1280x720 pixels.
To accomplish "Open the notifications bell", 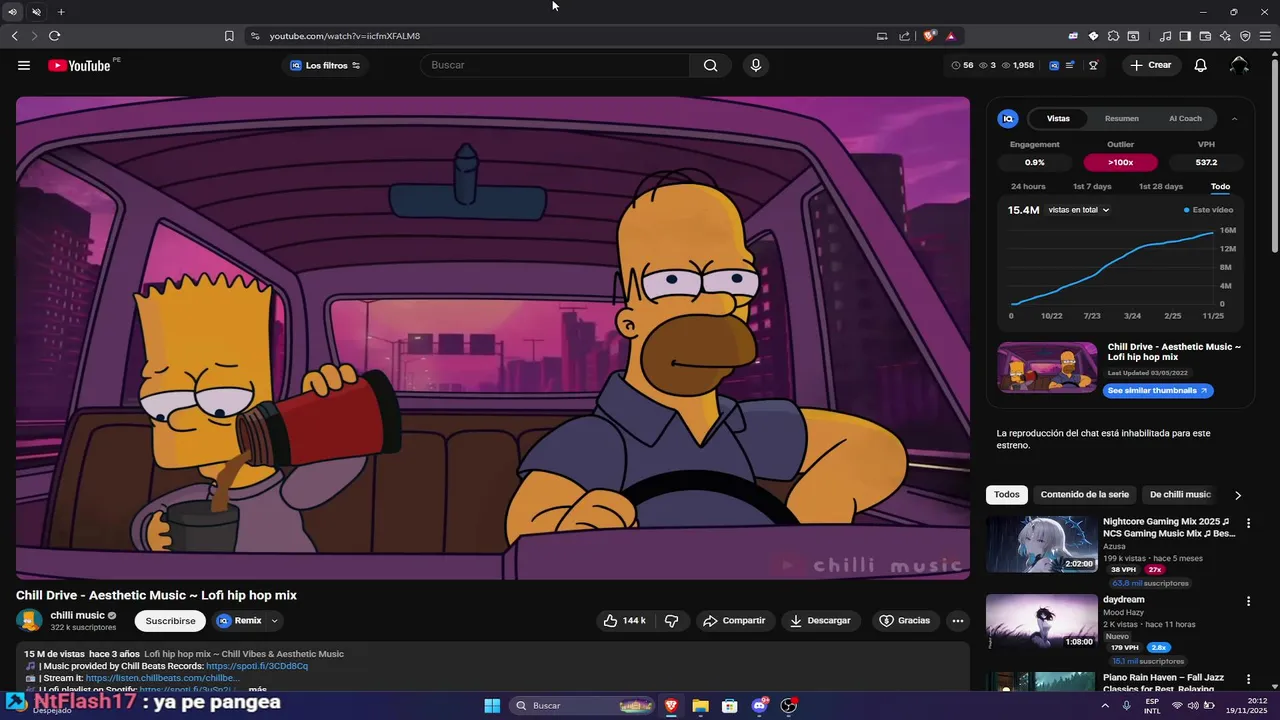I will (1200, 65).
